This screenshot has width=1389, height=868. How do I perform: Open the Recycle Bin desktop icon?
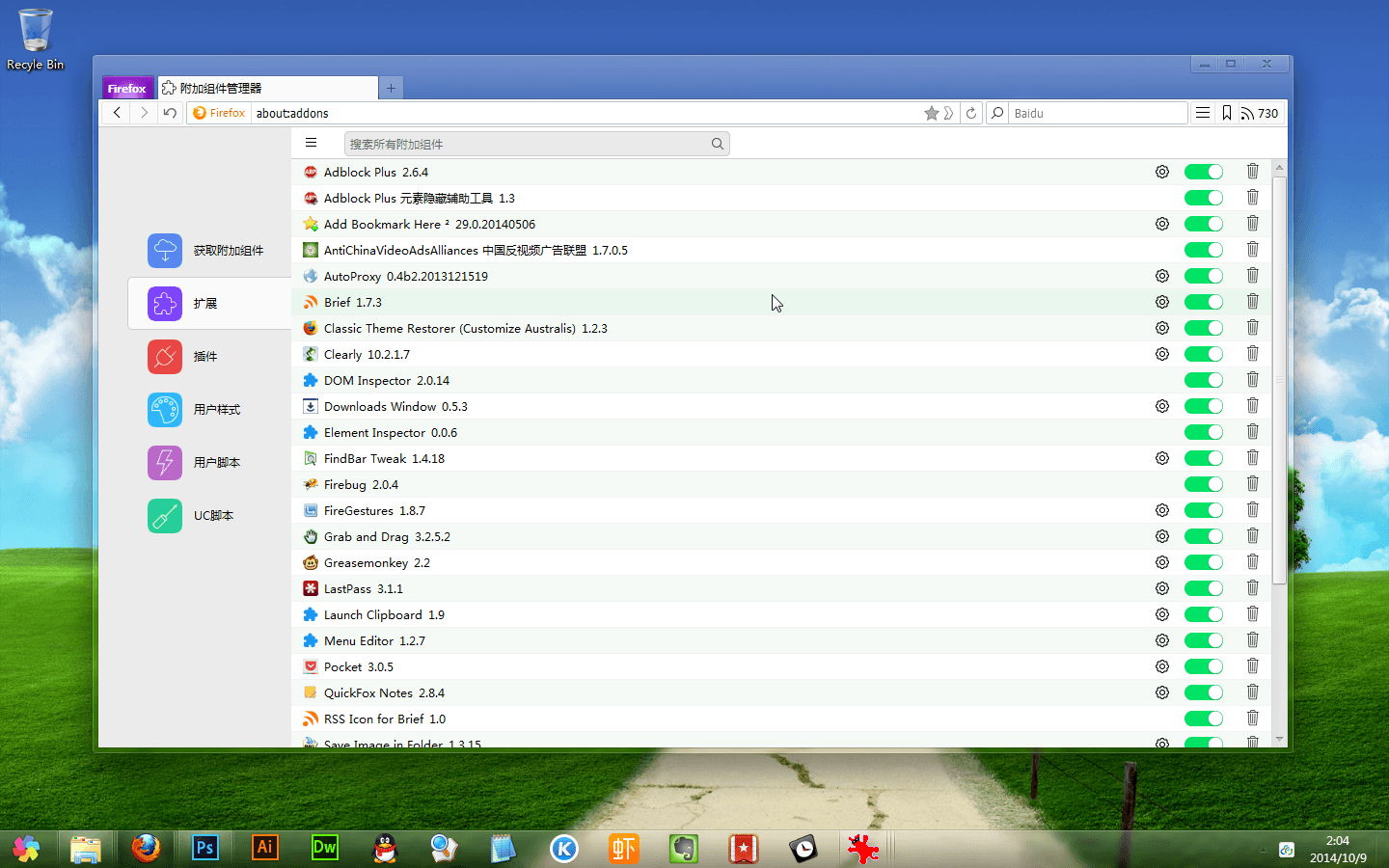pyautogui.click(x=36, y=40)
